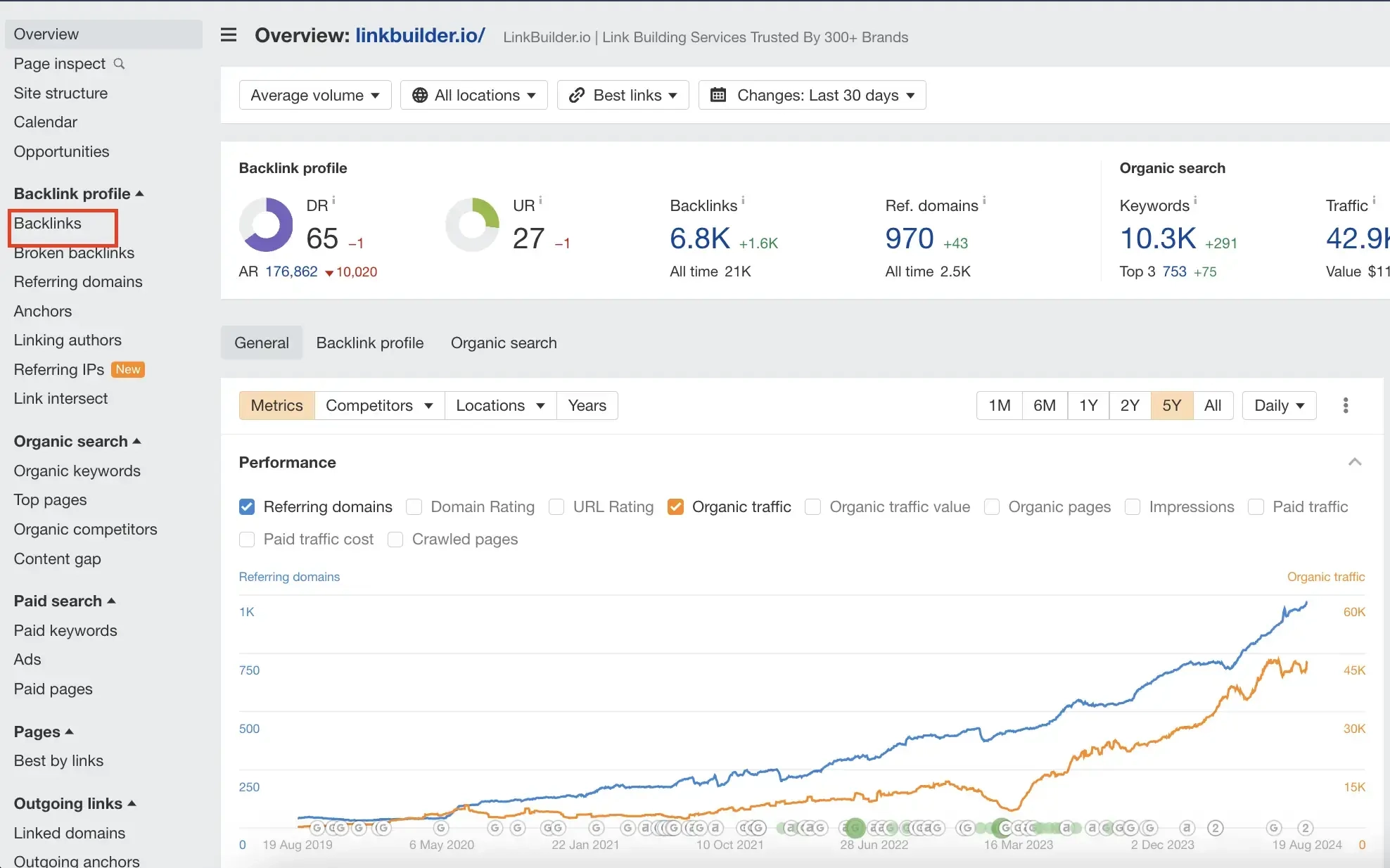Click the hamburger menu icon beside Overview
The image size is (1390, 868).
[229, 35]
